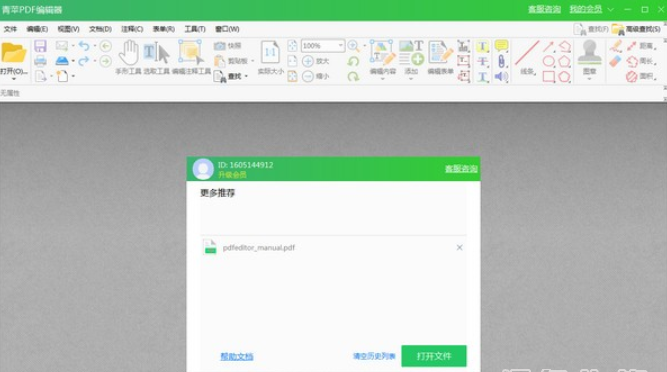Click the undo arrow icon

[x=84, y=46]
